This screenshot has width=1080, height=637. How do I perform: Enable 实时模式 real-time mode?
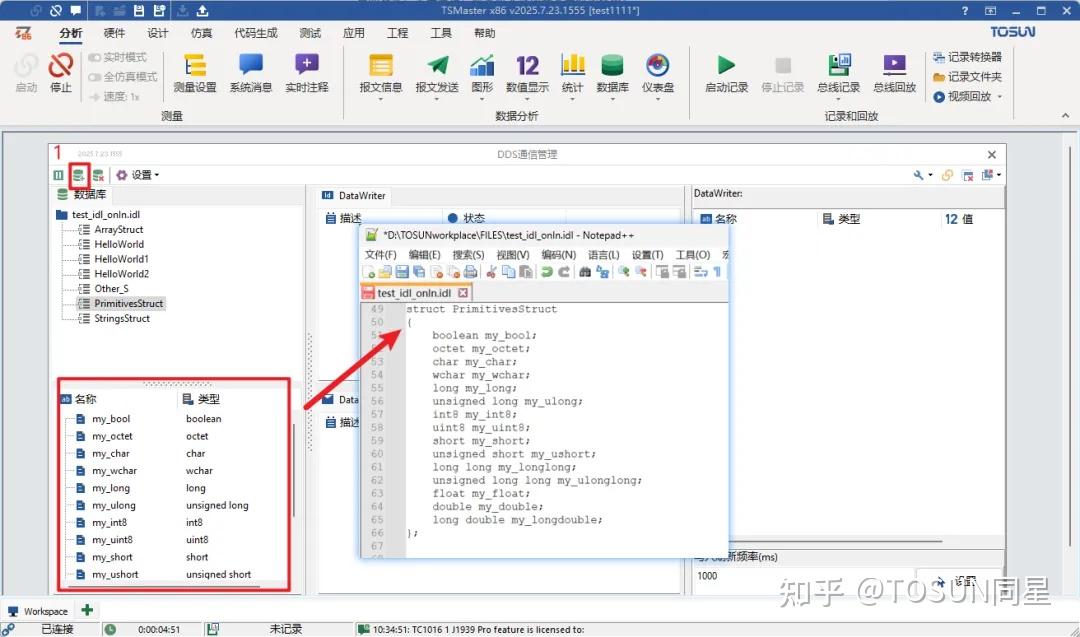point(119,57)
